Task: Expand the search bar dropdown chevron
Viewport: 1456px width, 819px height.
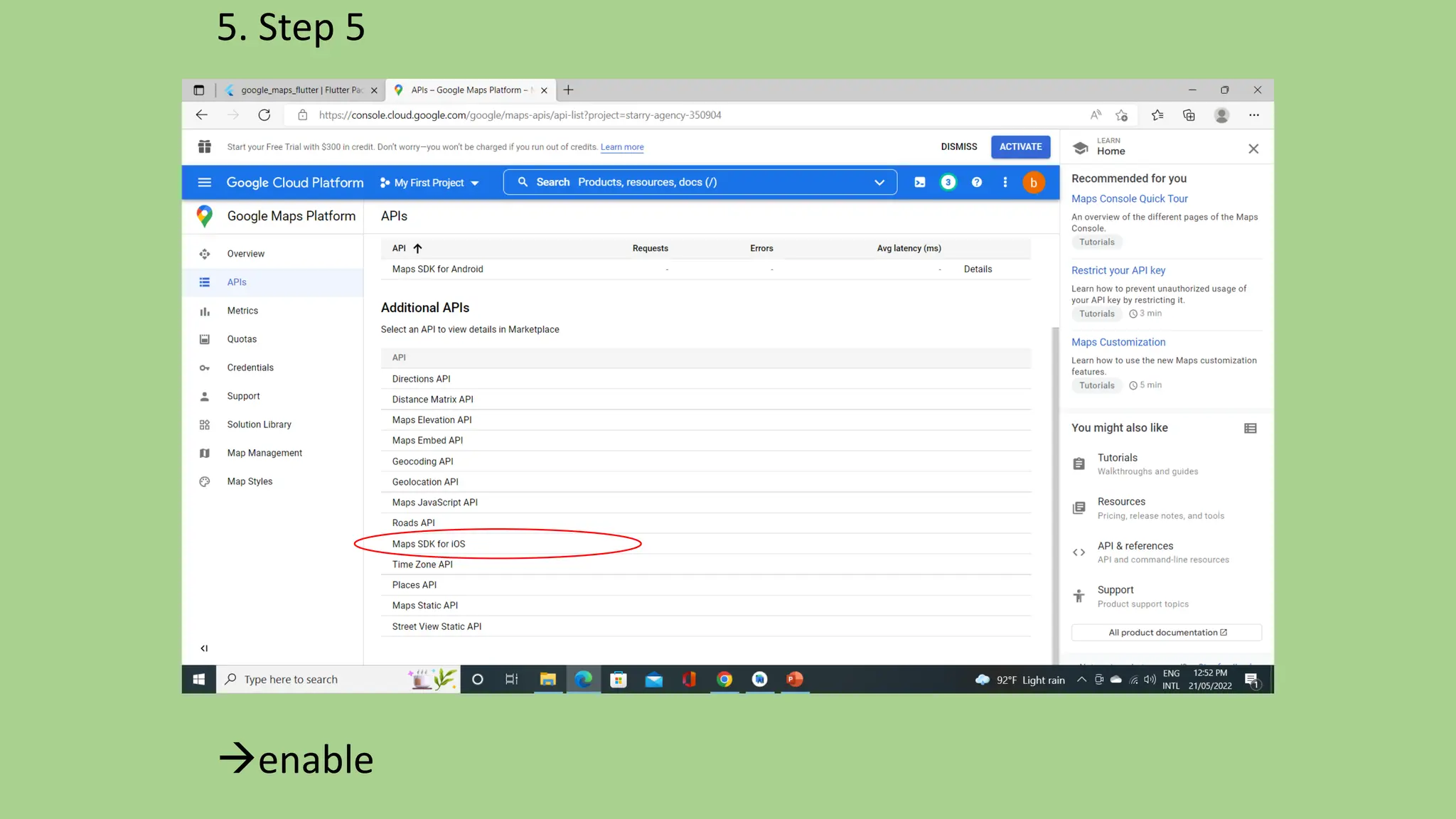Action: (x=879, y=183)
